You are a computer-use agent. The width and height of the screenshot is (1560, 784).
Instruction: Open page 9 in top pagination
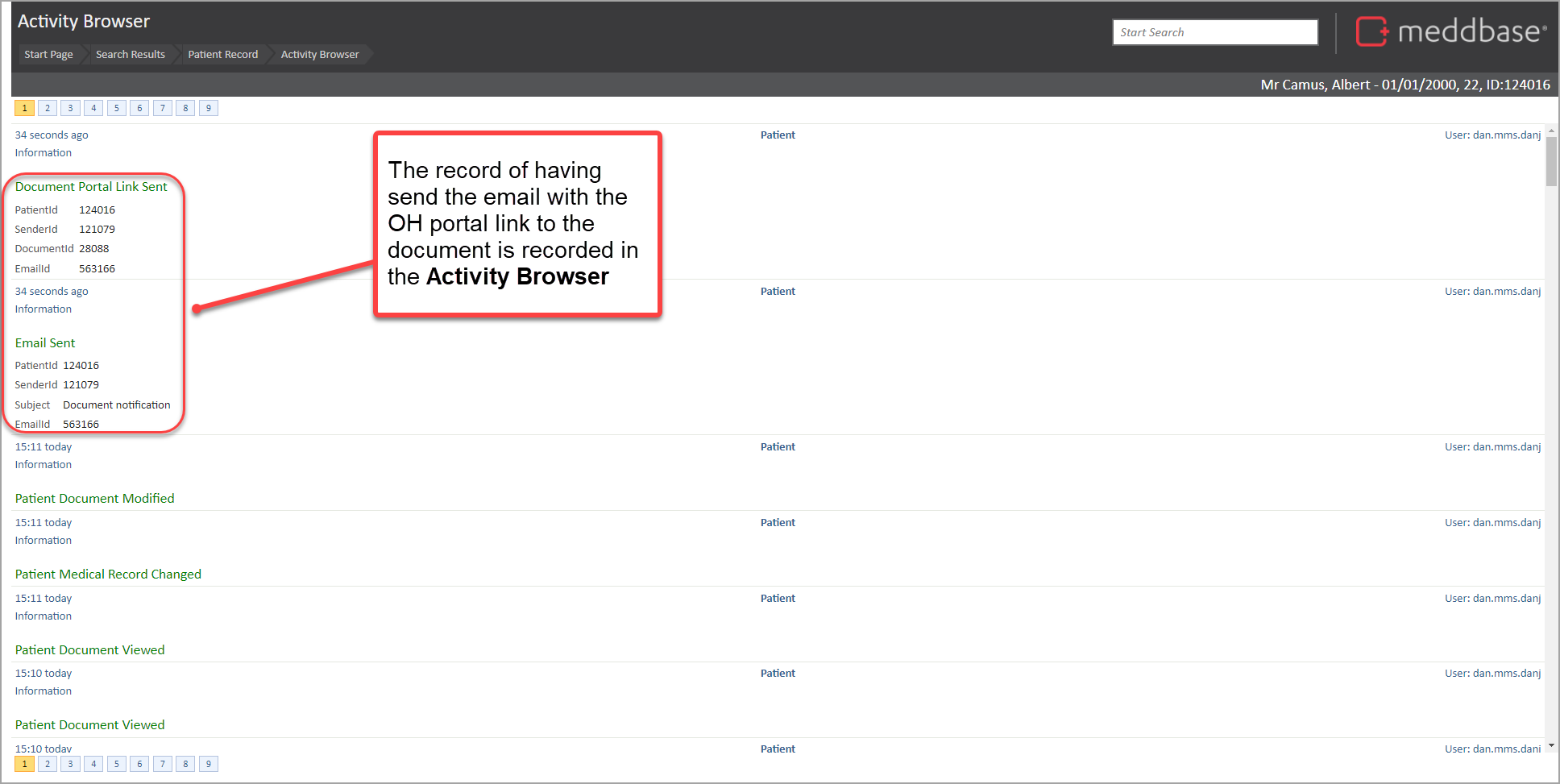(x=209, y=108)
